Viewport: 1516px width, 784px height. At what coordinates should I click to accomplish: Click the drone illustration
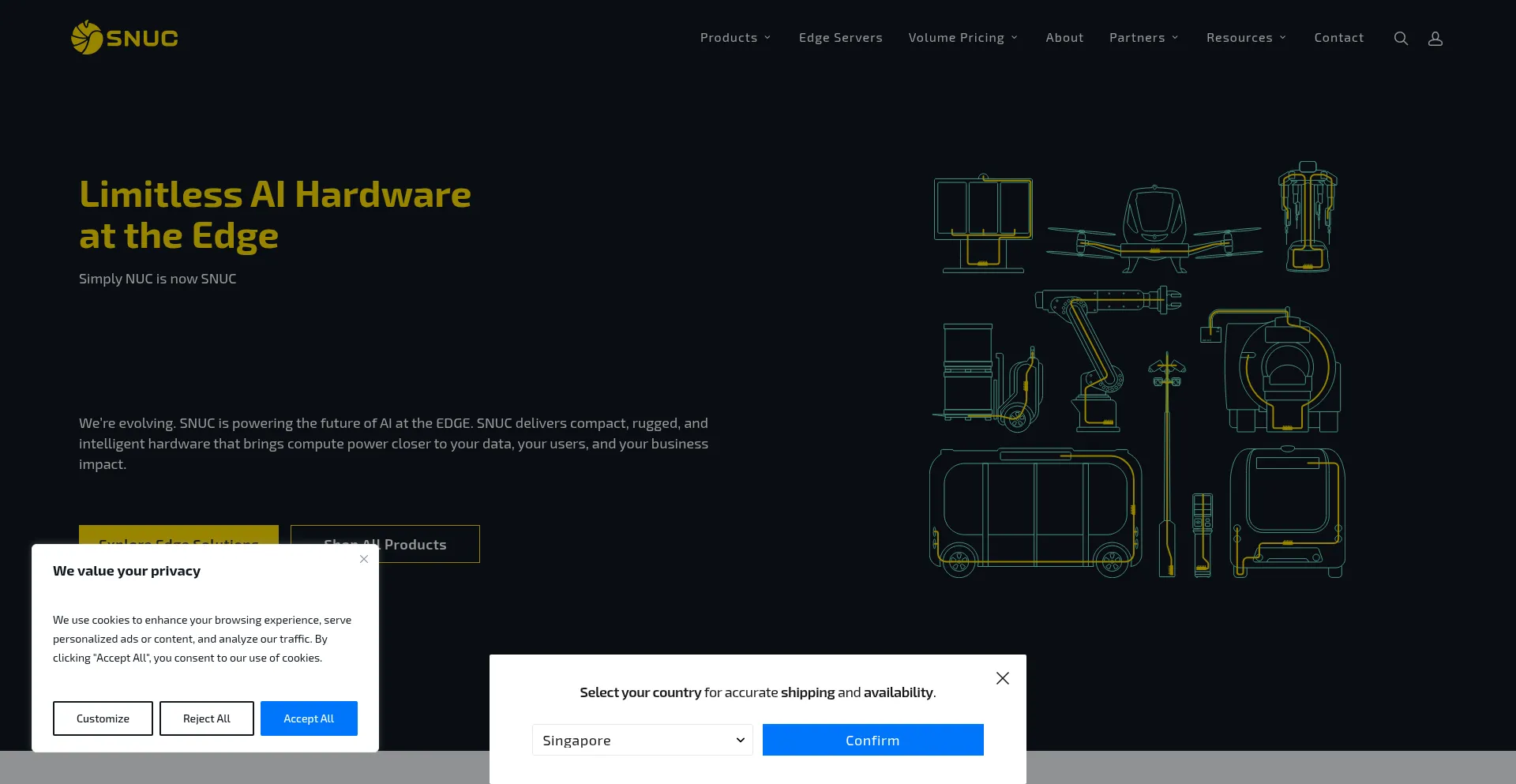click(x=1154, y=229)
